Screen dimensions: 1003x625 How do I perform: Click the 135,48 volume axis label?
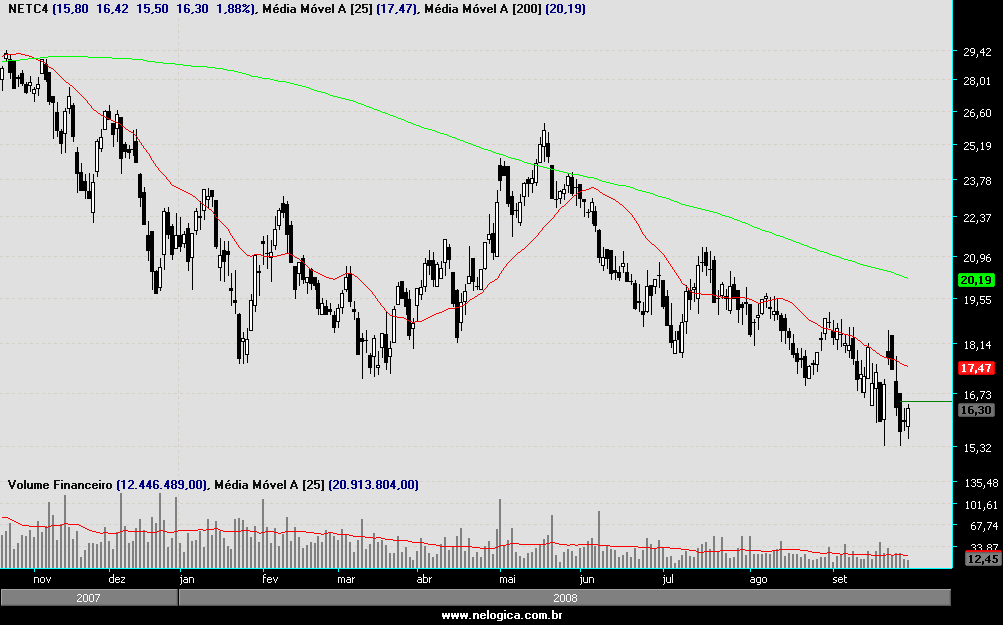pos(981,483)
